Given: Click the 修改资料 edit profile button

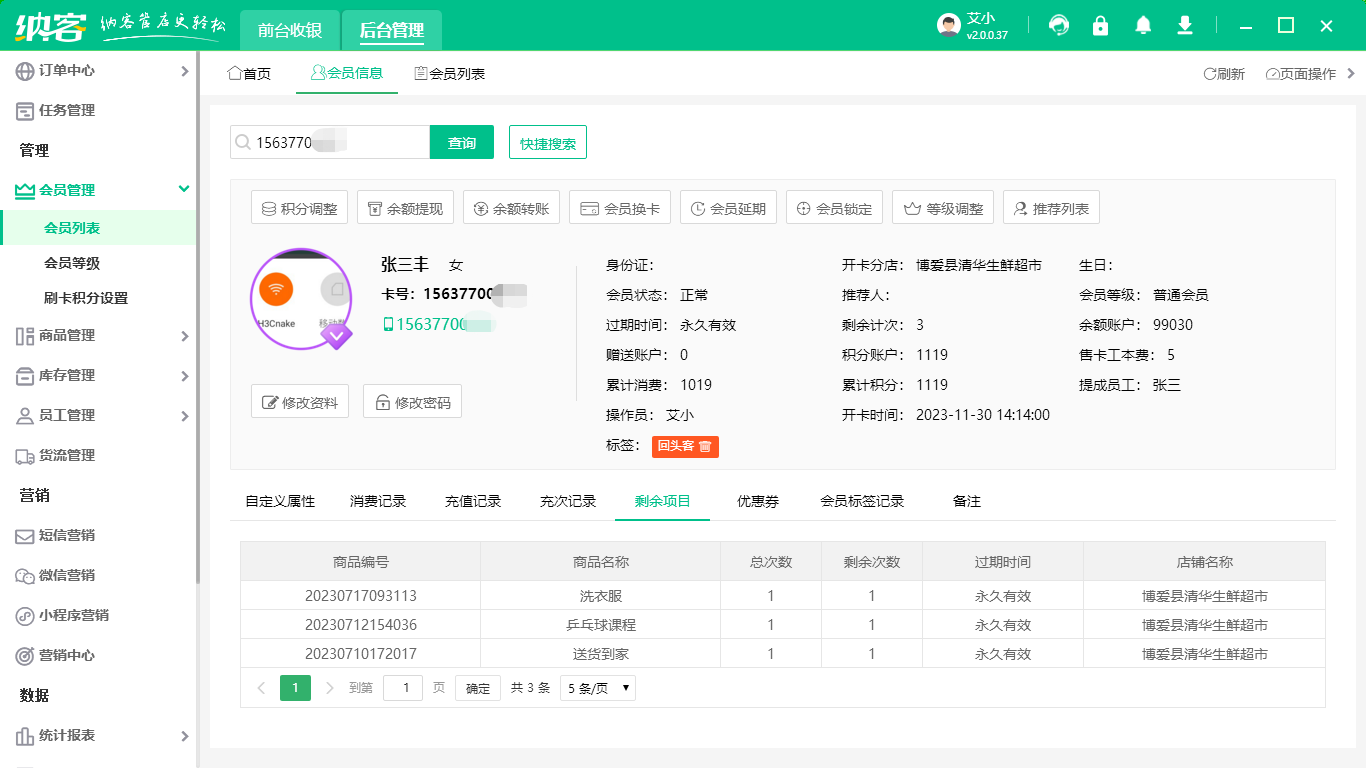Looking at the screenshot, I should [300, 402].
